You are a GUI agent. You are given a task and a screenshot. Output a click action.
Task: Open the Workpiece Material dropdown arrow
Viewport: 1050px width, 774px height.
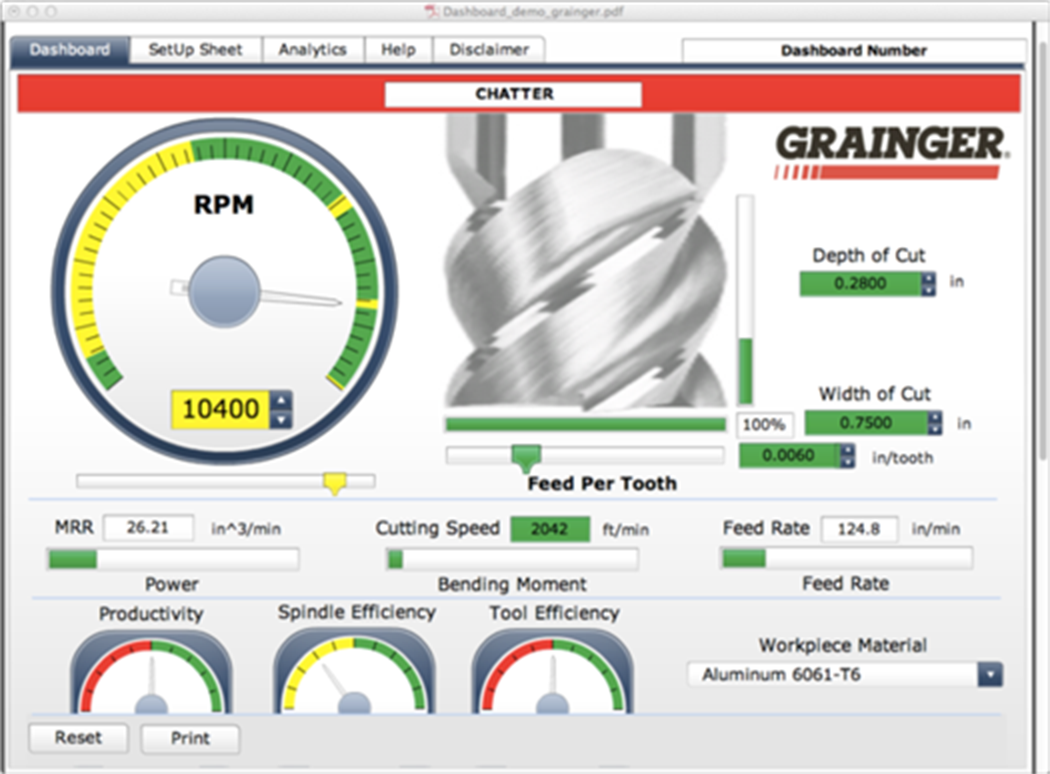pyautogui.click(x=990, y=674)
